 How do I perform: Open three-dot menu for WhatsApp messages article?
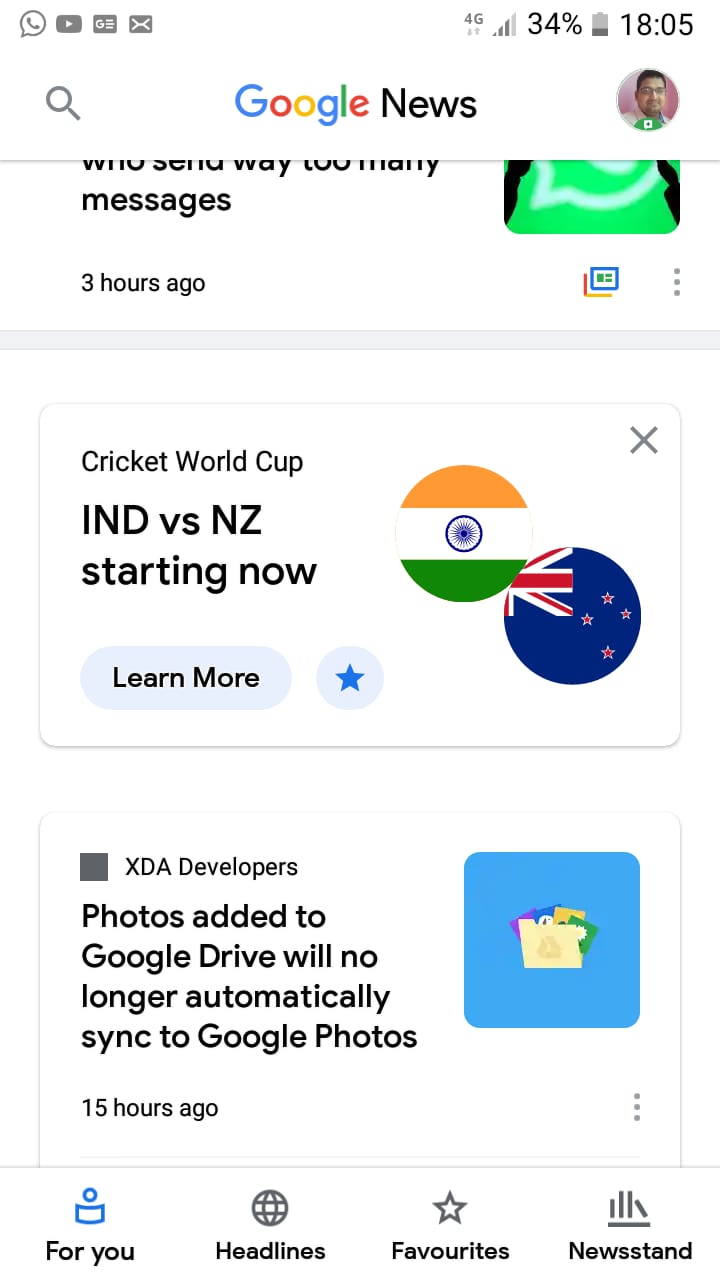(677, 282)
